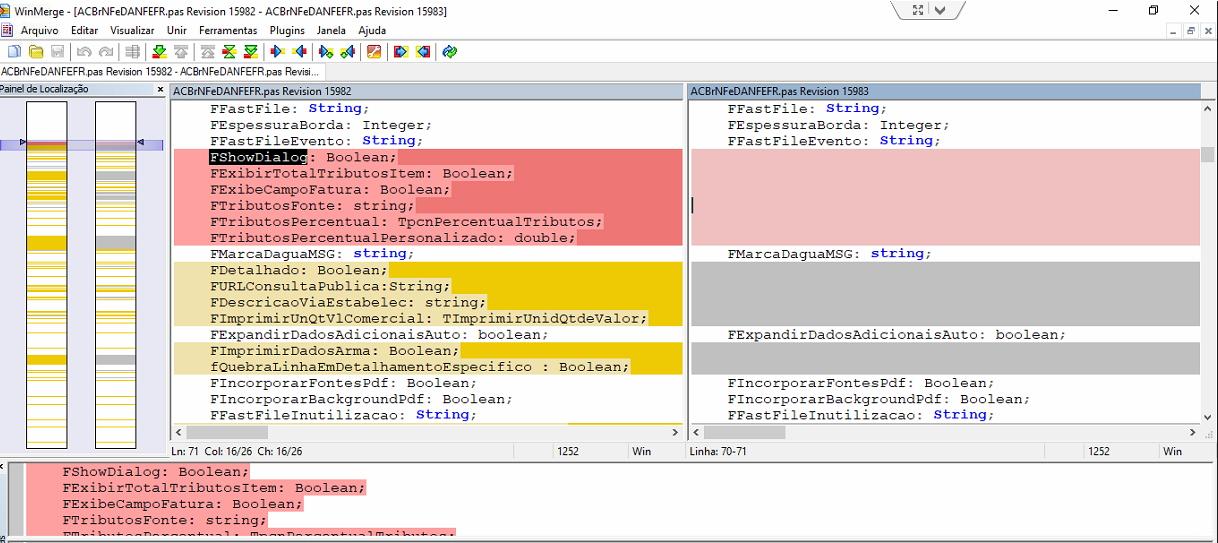Copy all differences to the left
This screenshot has height=543, width=1218.
pyautogui.click(x=423, y=51)
